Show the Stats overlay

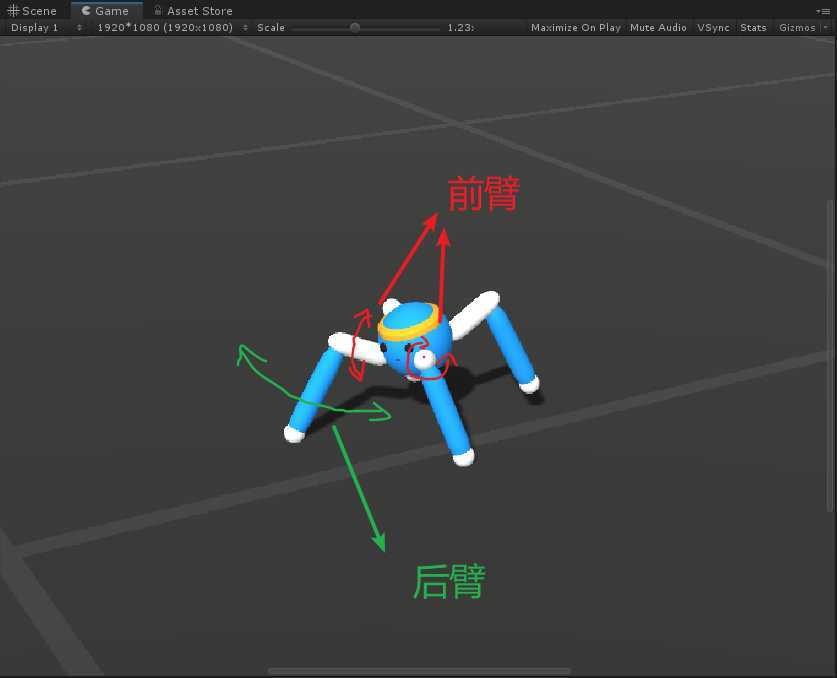[753, 28]
